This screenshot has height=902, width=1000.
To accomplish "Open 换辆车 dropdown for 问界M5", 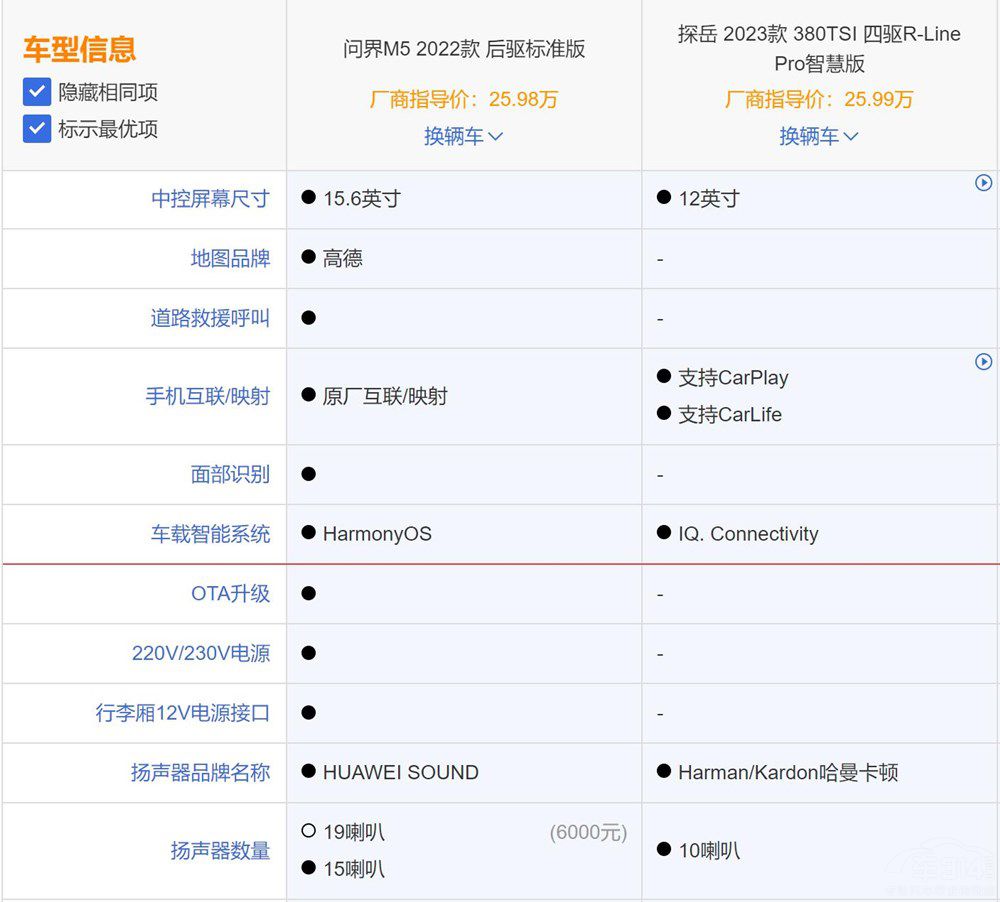I will tap(463, 136).
